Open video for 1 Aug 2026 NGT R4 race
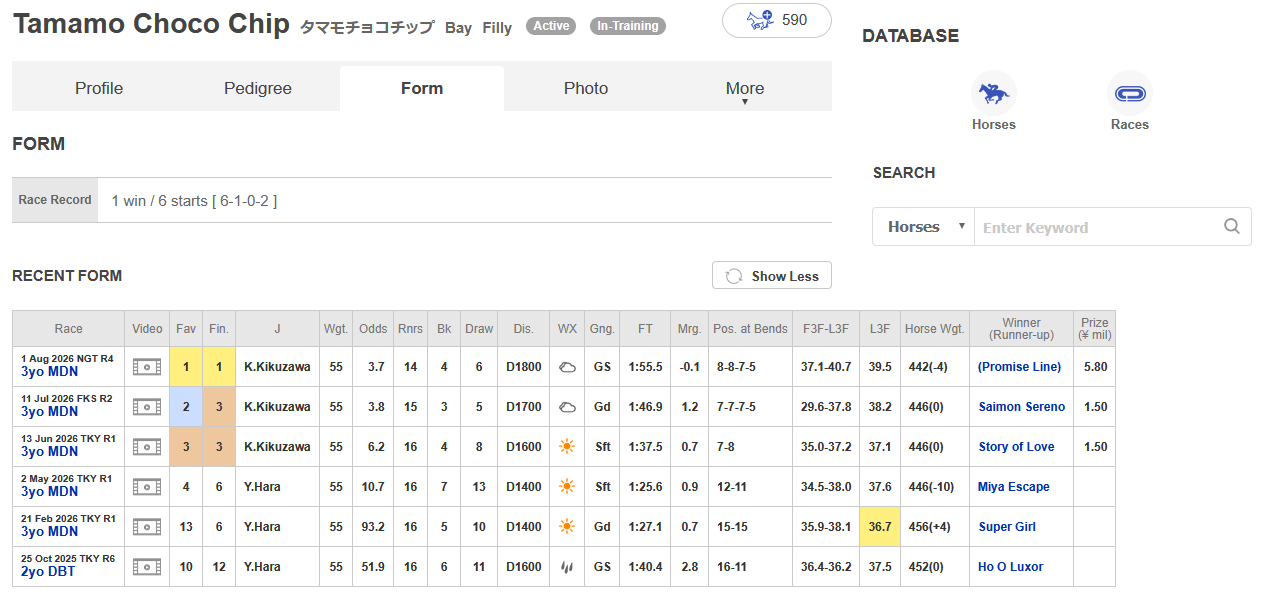Viewport: 1275px width, 610px height. pos(147,367)
